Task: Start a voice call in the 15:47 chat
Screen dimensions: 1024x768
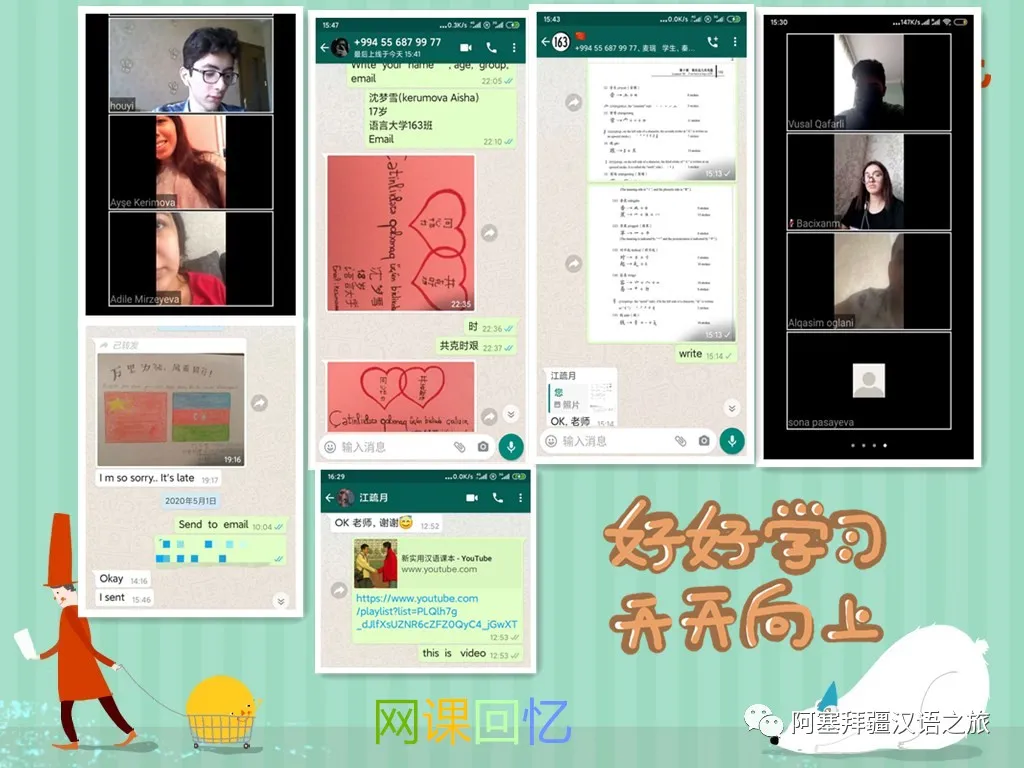Action: pos(492,48)
